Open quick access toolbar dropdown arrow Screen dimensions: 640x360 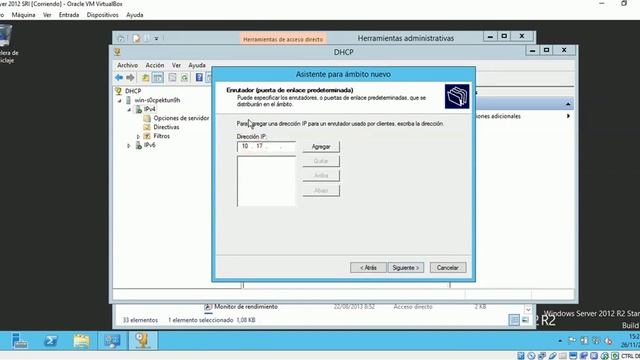[x=156, y=38]
